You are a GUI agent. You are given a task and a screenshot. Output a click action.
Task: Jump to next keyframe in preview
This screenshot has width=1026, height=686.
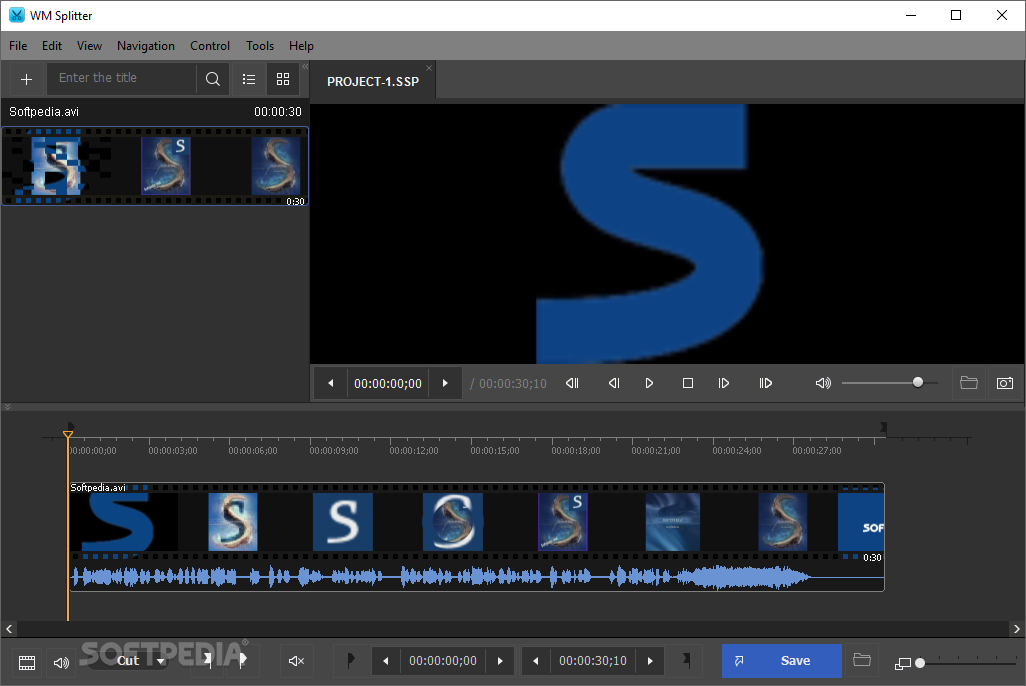[x=766, y=384]
